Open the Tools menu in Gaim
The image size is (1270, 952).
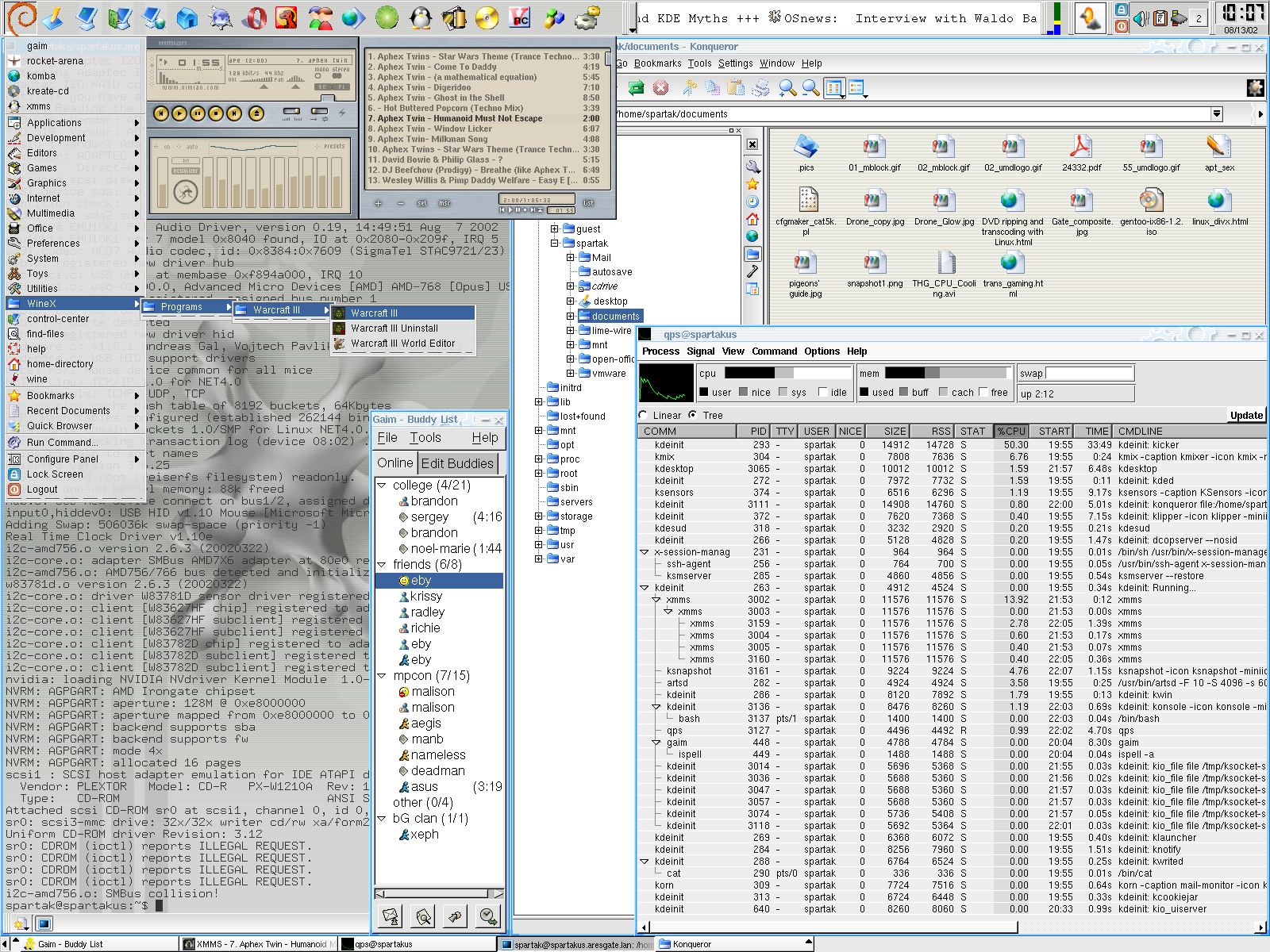(425, 437)
